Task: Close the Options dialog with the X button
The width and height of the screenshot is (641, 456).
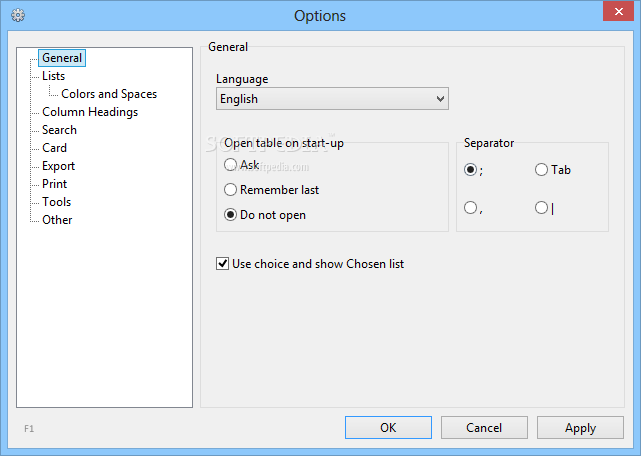Action: point(619,11)
